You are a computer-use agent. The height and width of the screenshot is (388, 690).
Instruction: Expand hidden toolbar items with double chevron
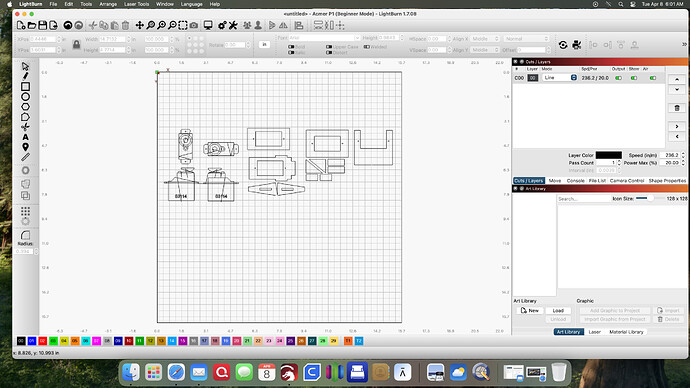[684, 44]
